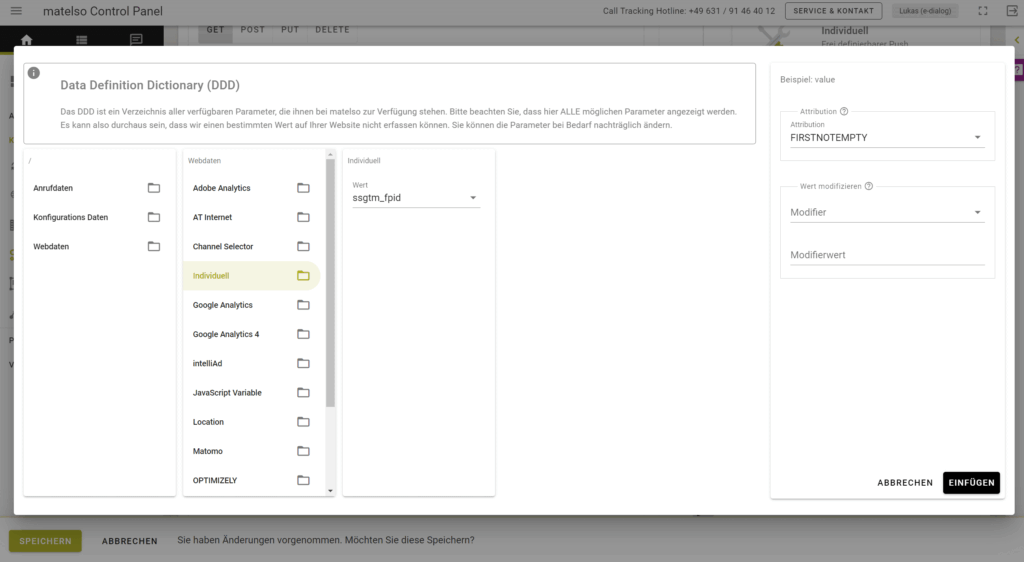Image resolution: width=1024 pixels, height=562 pixels.
Task: Select the Konfigurations Daten entry
Action: (x=97, y=217)
